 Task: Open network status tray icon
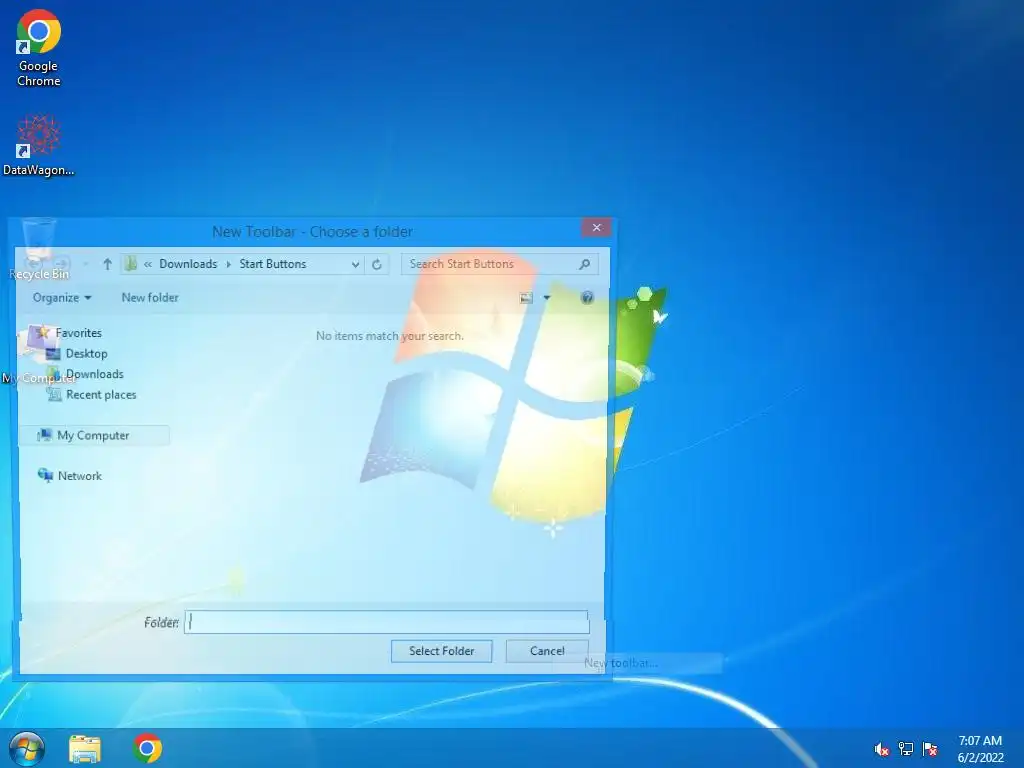pos(906,749)
